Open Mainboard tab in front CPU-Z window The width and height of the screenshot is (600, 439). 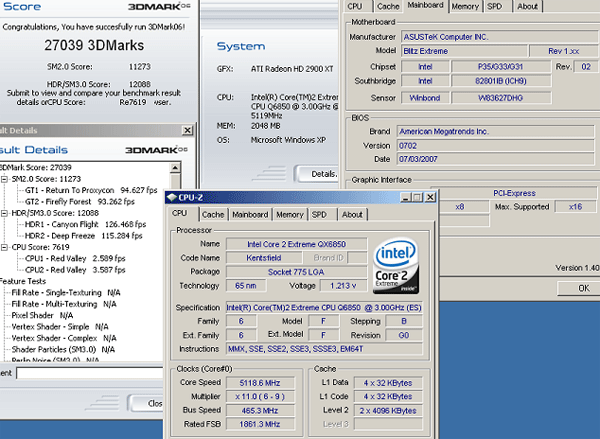click(250, 215)
